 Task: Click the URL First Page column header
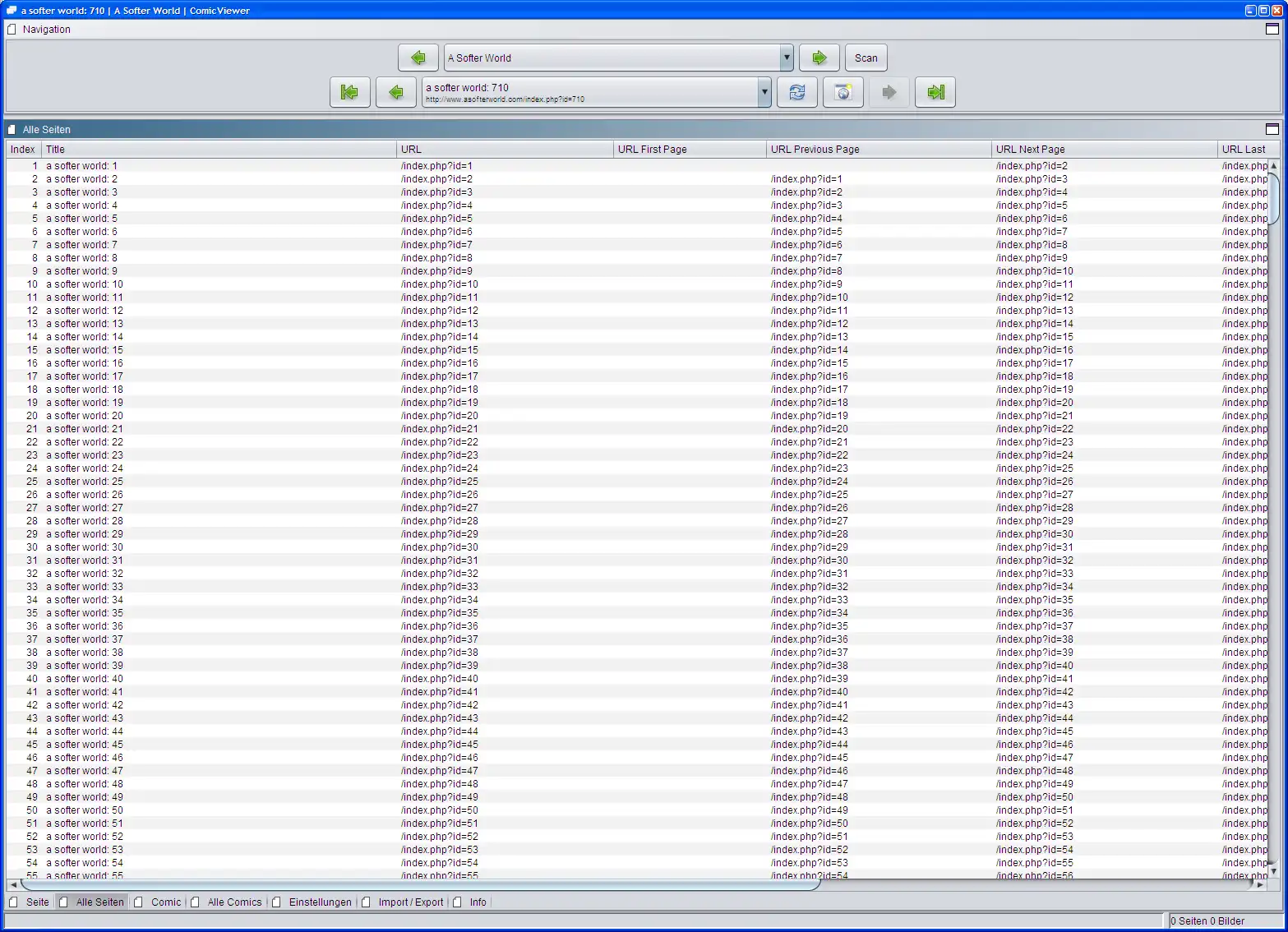[x=690, y=149]
